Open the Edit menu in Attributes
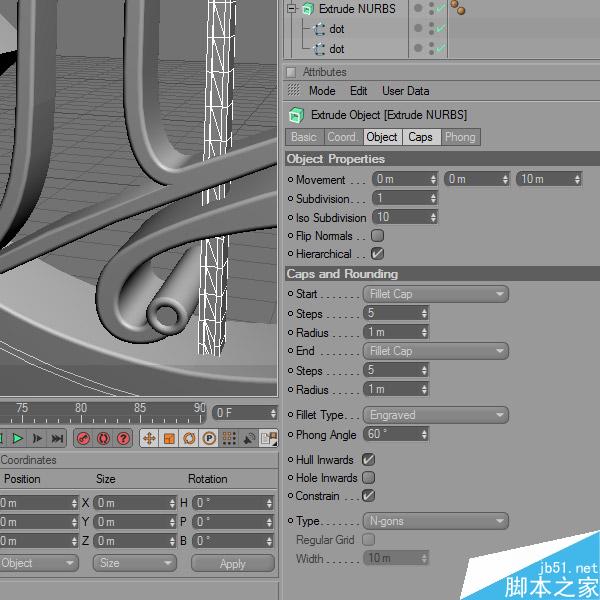 click(358, 91)
